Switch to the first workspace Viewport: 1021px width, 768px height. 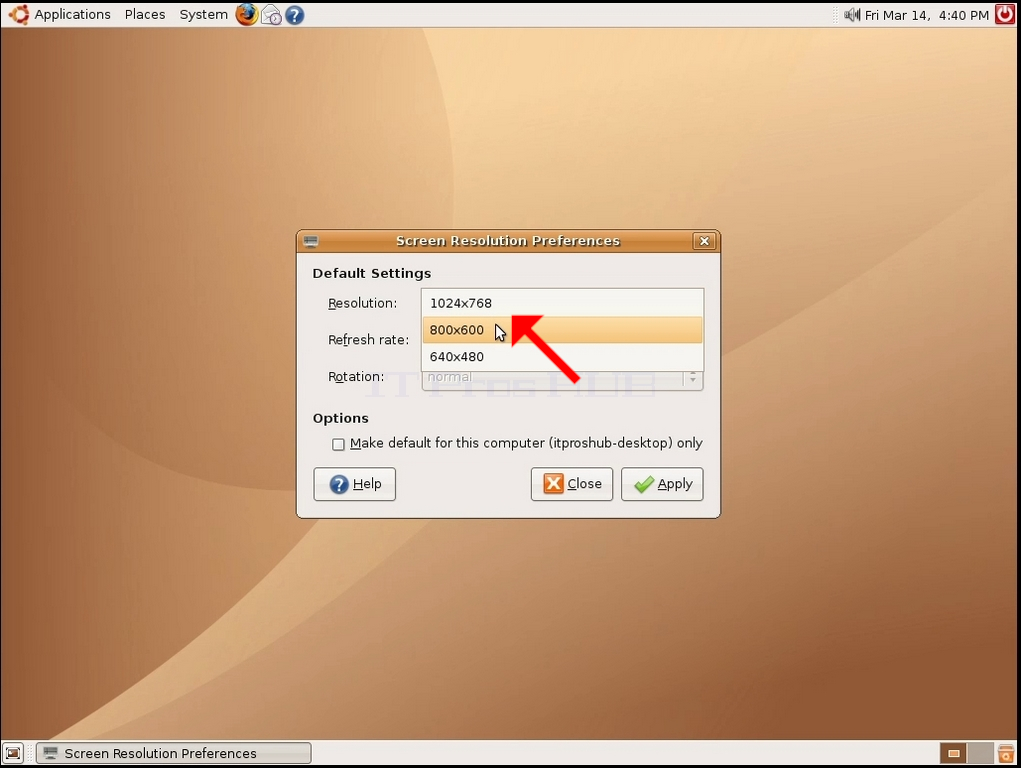(x=953, y=754)
